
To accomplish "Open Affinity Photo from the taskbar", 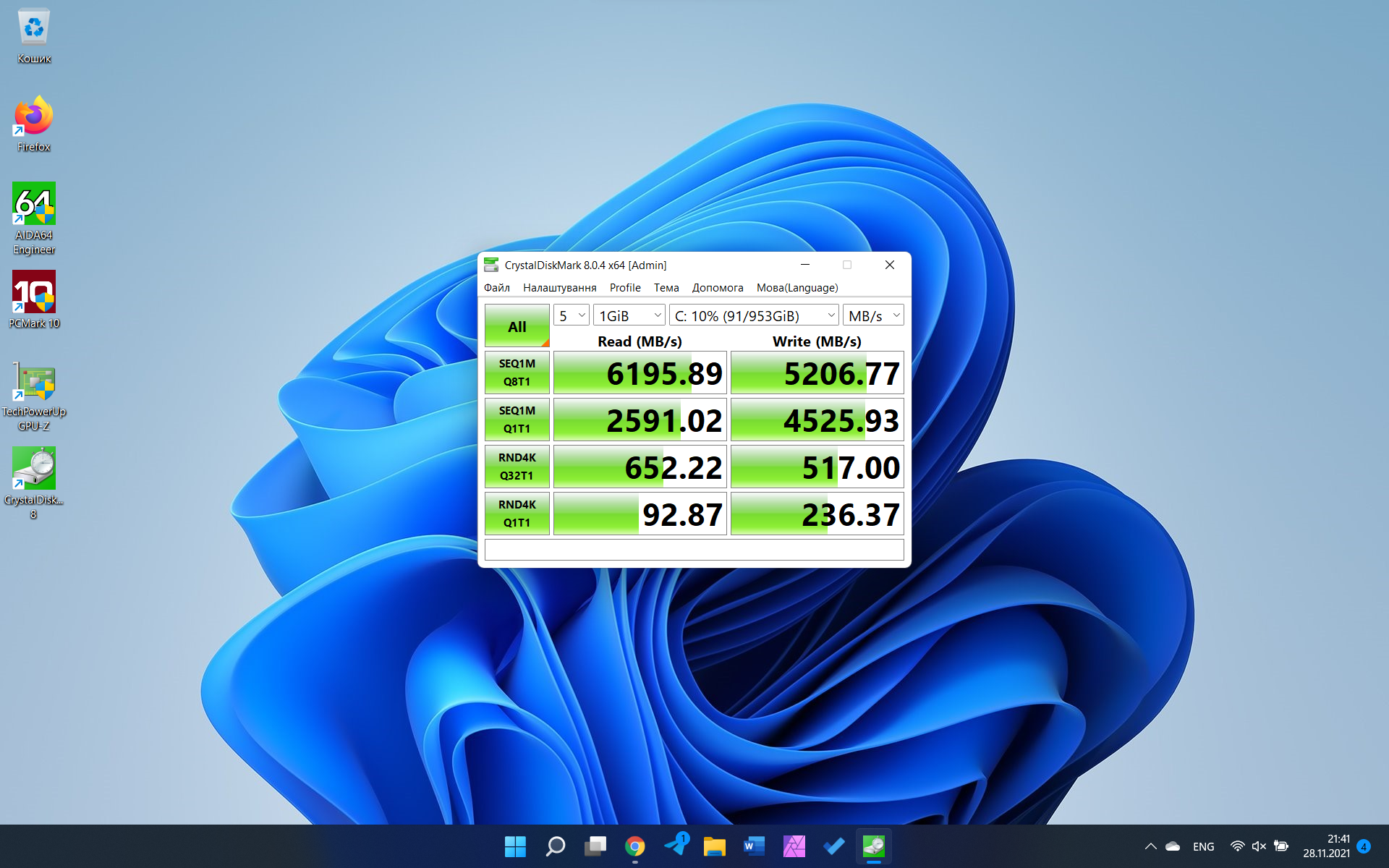I will pyautogui.click(x=794, y=846).
